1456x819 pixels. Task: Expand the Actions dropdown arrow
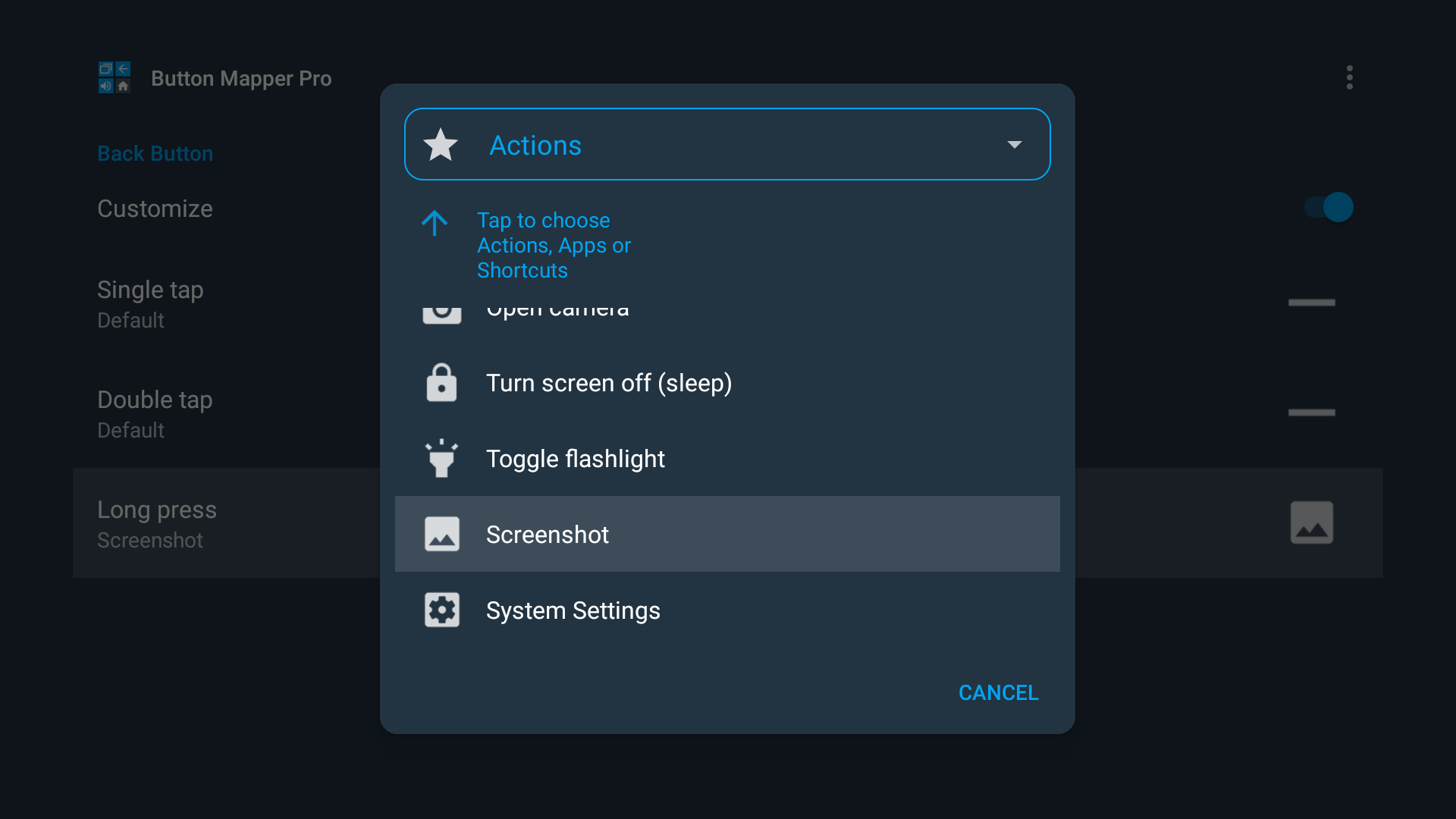point(1014,145)
